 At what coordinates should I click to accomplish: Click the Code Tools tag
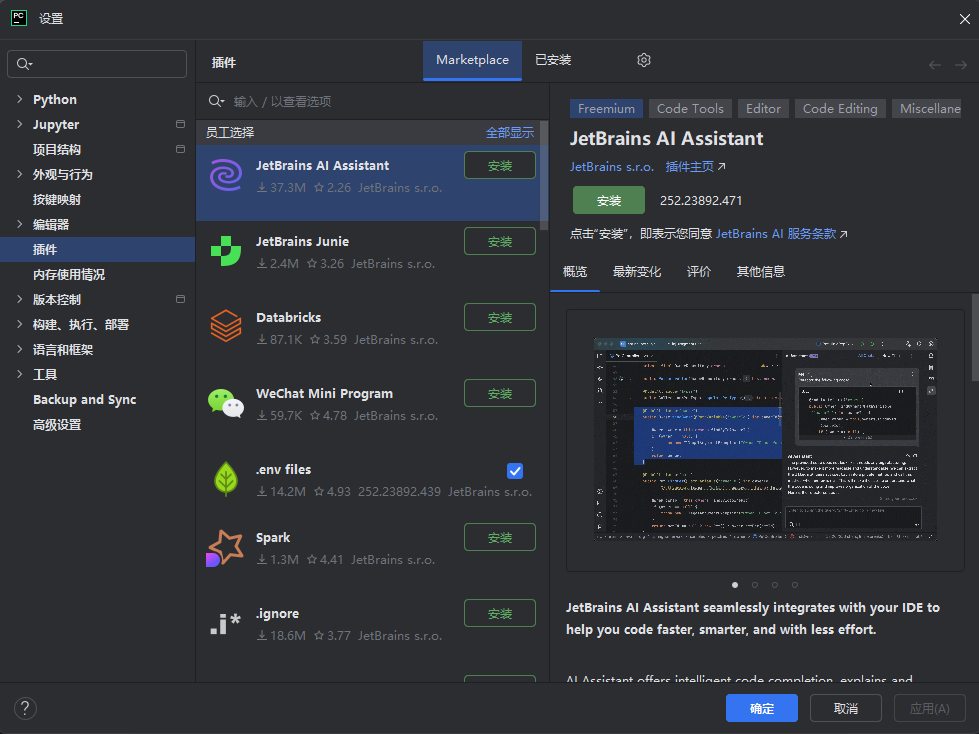[690, 109]
